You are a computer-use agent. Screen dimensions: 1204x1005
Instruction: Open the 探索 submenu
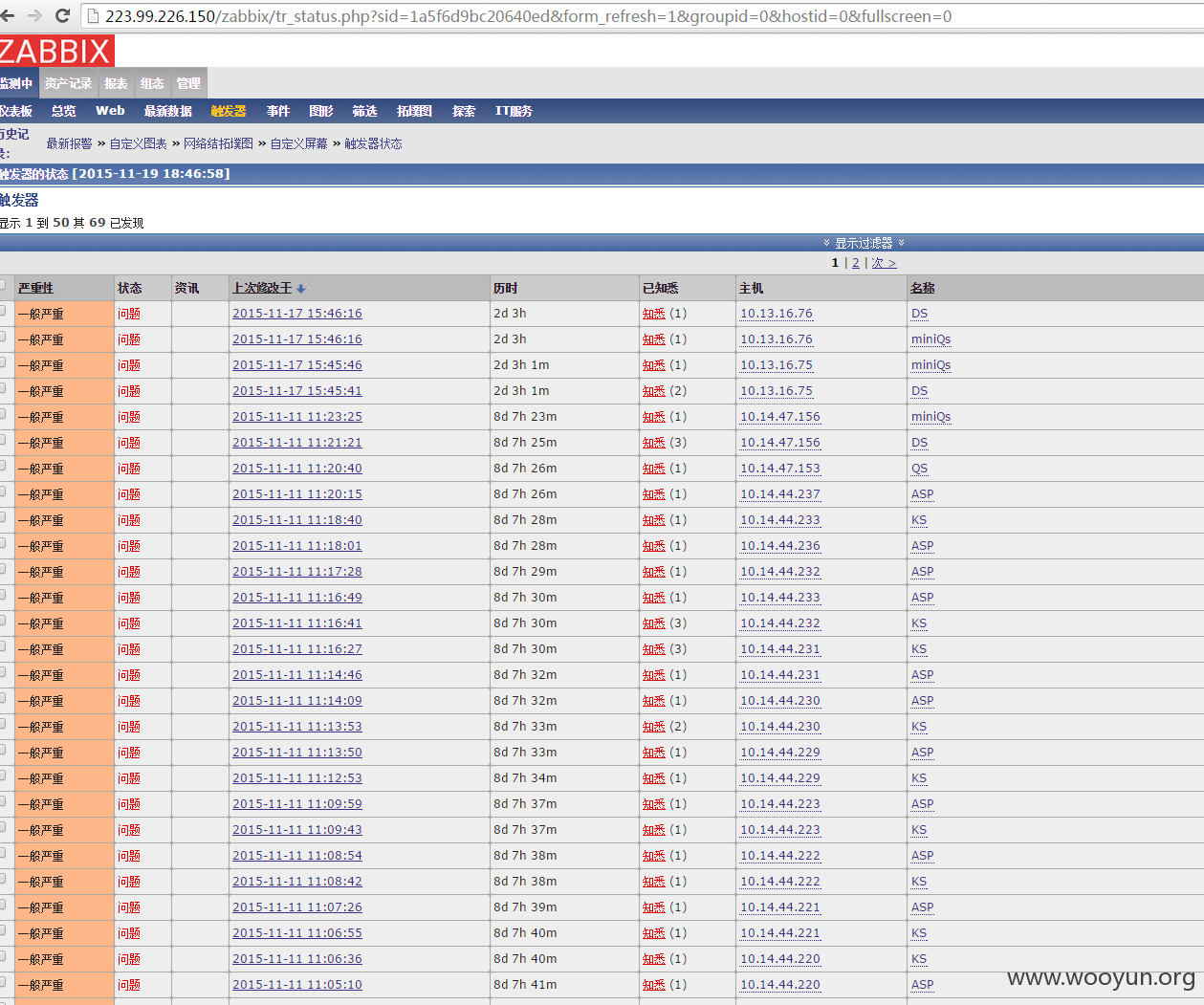[x=464, y=111]
